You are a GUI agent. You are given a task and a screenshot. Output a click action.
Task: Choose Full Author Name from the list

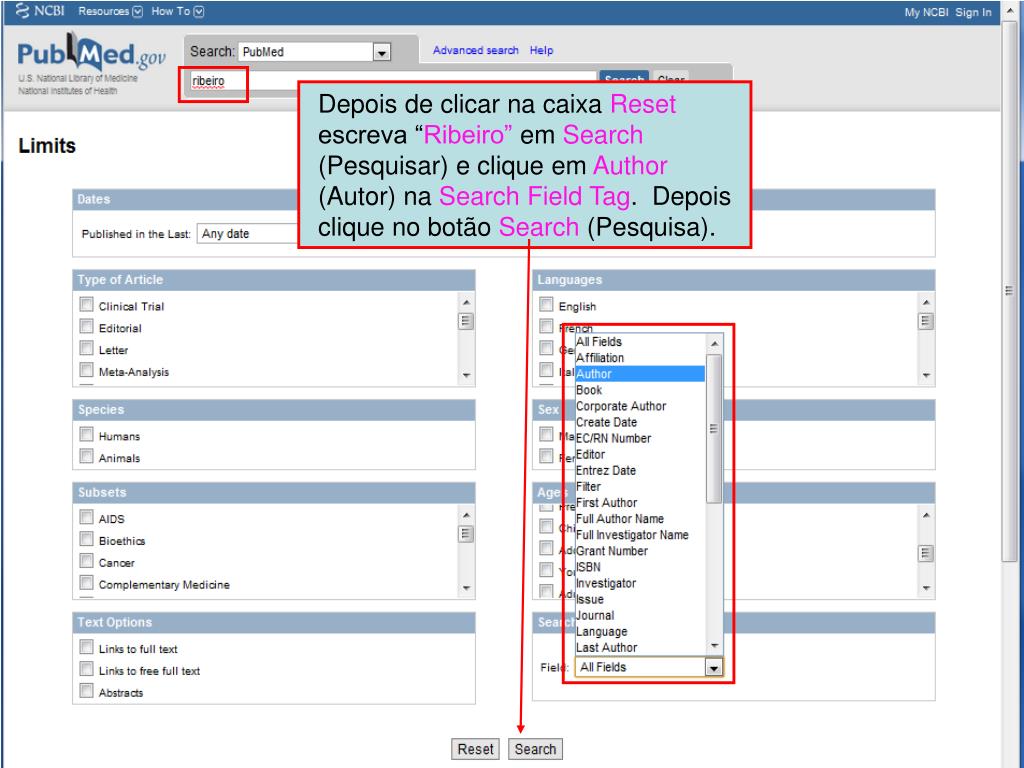(639, 519)
